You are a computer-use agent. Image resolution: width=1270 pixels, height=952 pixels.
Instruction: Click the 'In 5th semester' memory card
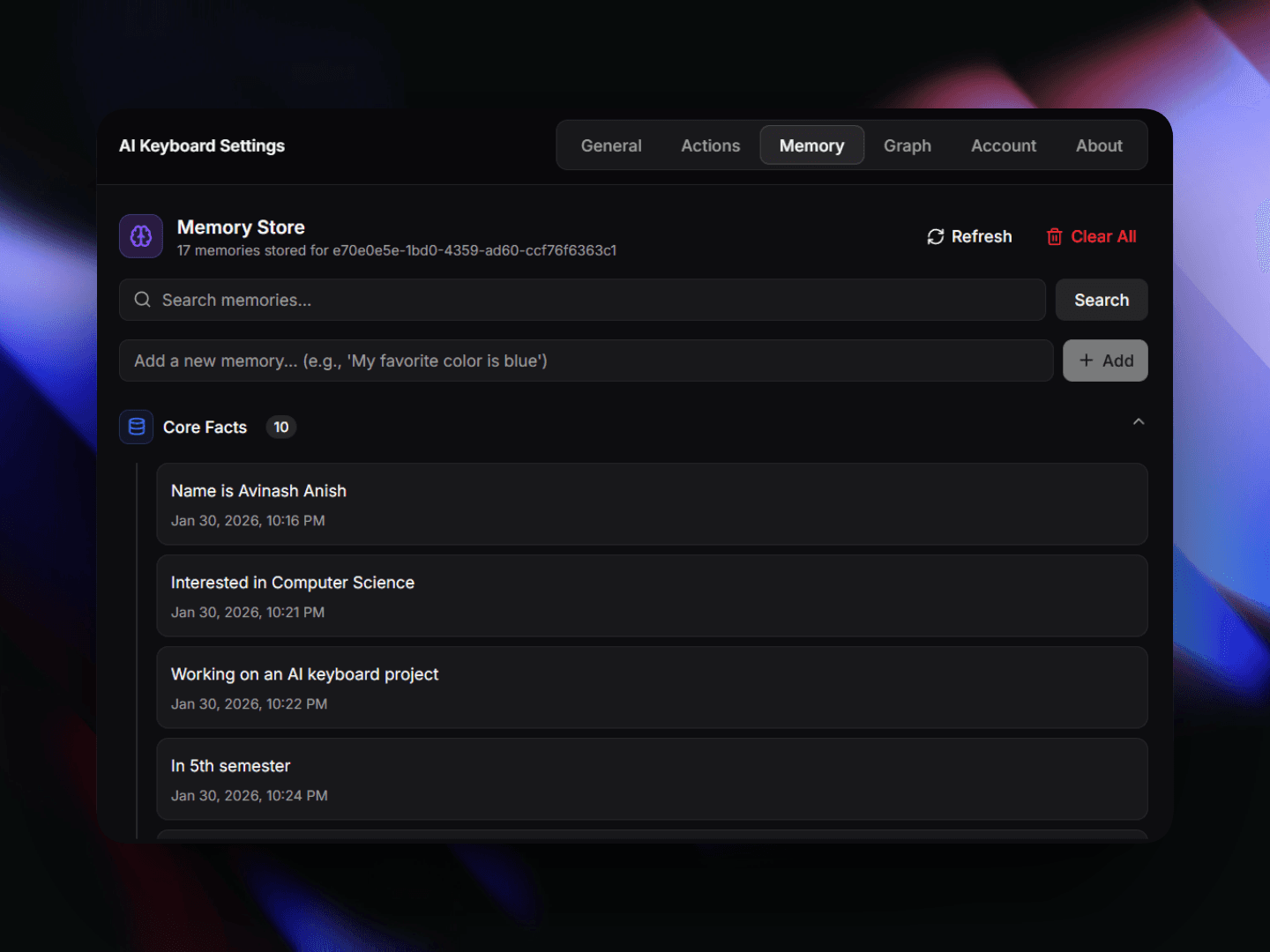pyautogui.click(x=651, y=779)
